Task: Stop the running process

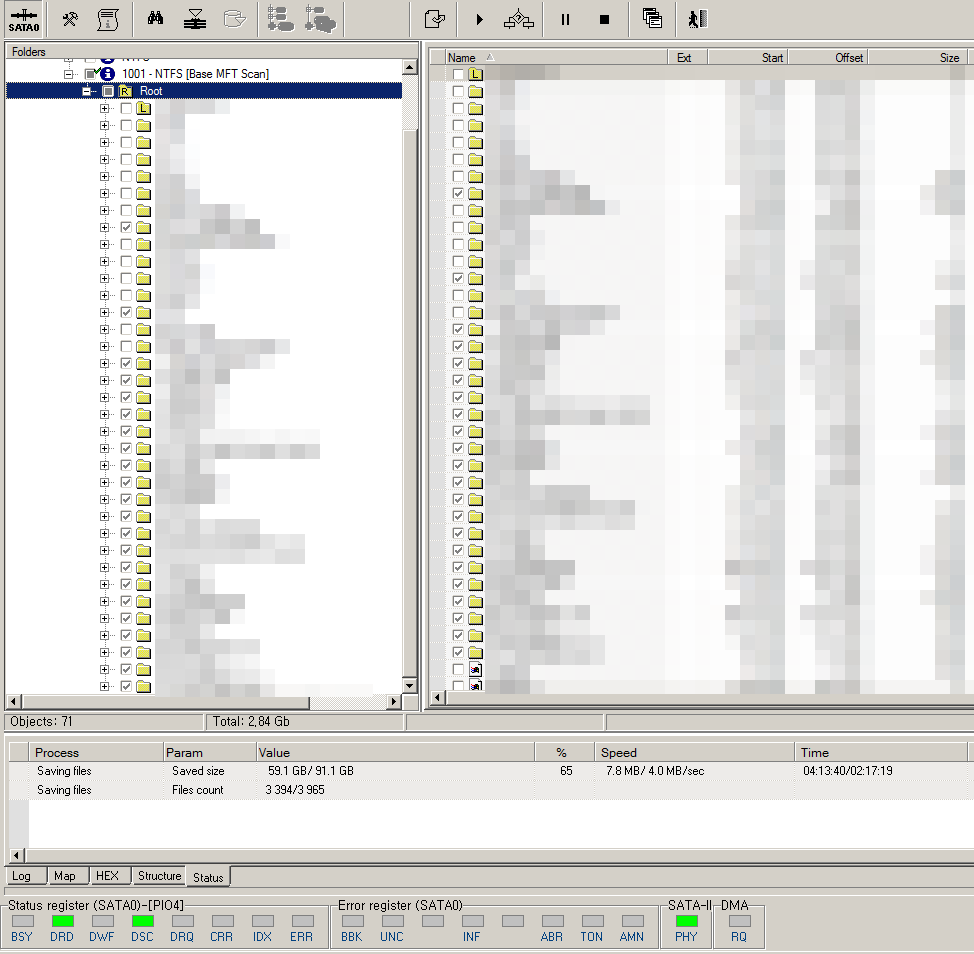Action: point(604,20)
